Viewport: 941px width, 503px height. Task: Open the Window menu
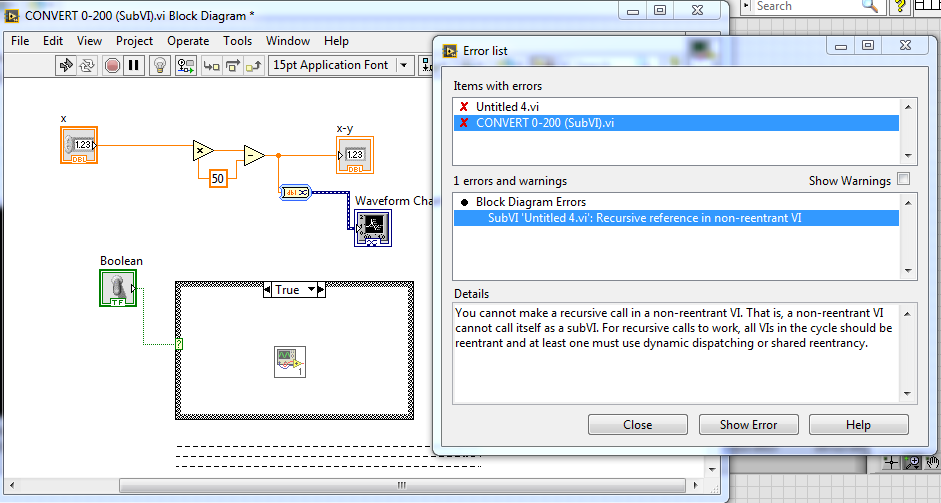click(x=288, y=41)
